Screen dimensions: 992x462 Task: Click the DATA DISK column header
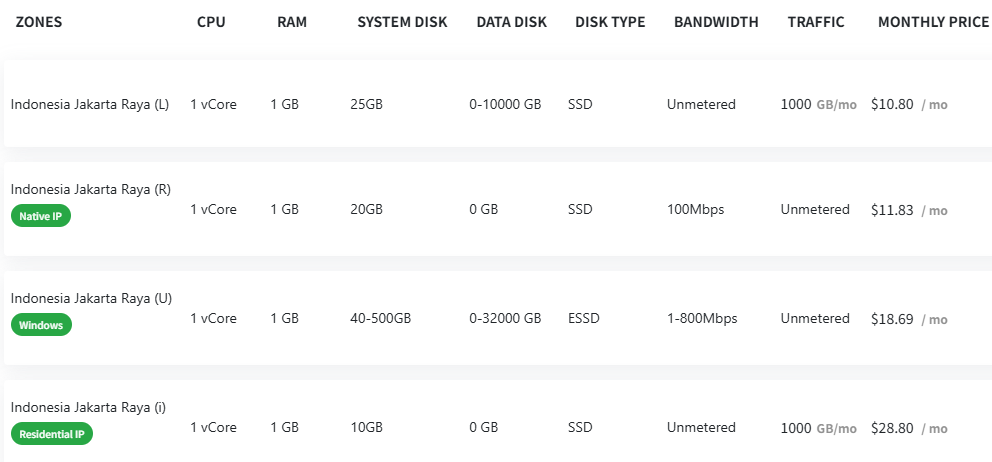click(x=511, y=22)
